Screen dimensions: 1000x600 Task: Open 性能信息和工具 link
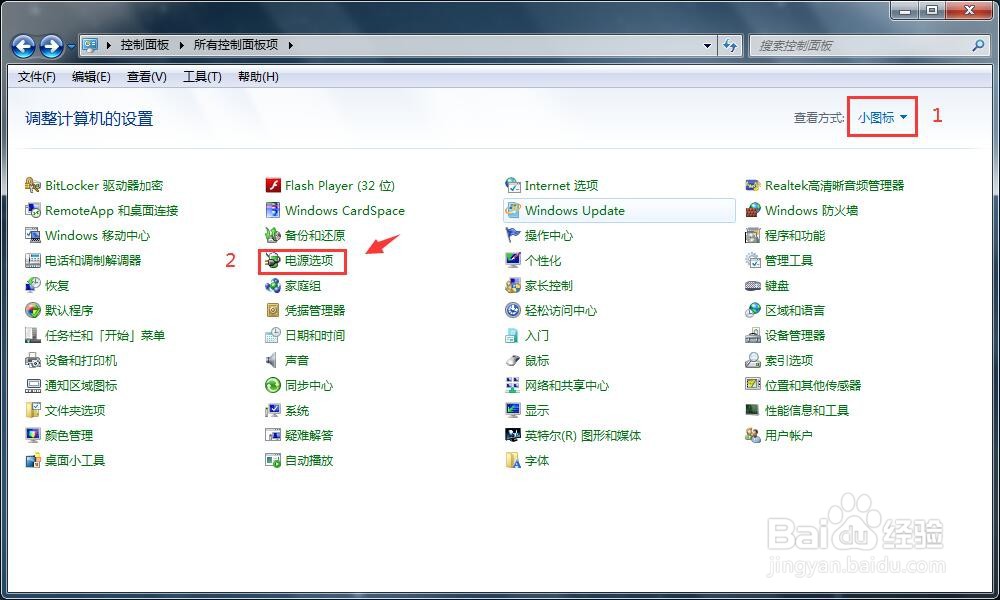(807, 410)
